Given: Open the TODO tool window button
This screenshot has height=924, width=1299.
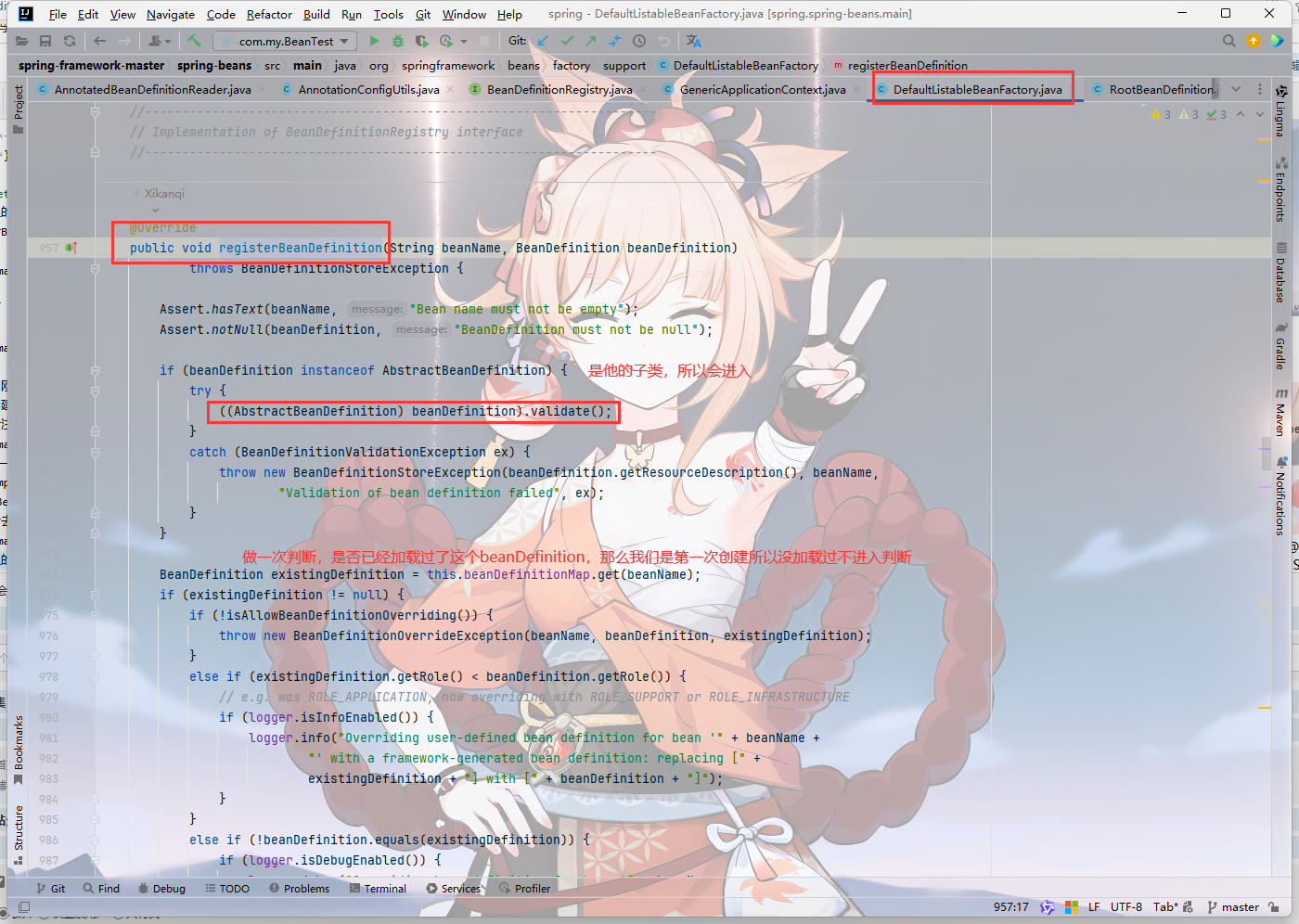Looking at the screenshot, I should (x=227, y=888).
